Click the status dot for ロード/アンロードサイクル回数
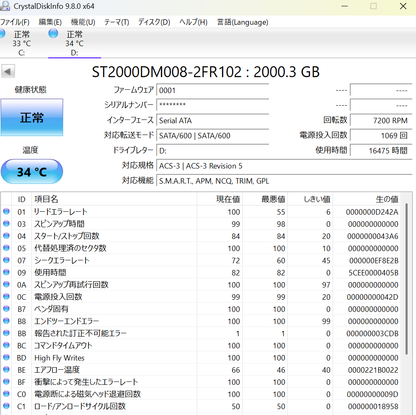 6,406
